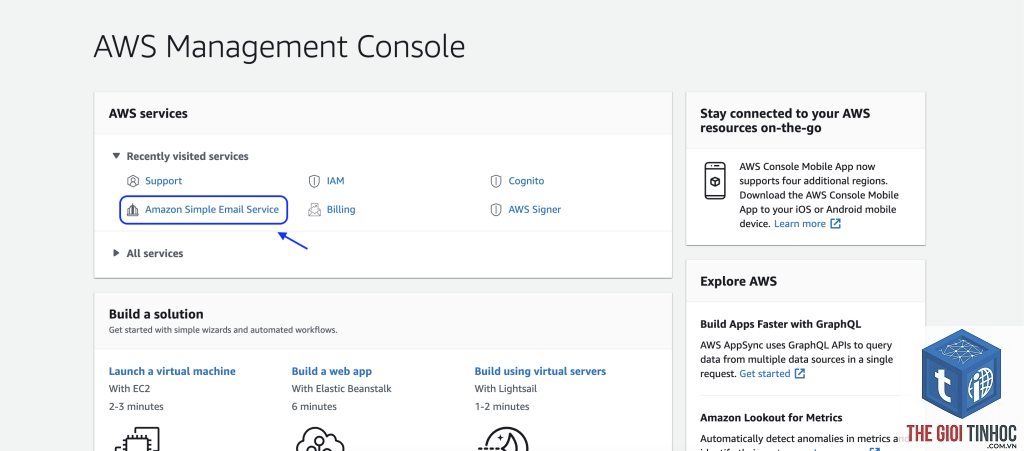Click external link icon beside Get started

(x=800, y=374)
